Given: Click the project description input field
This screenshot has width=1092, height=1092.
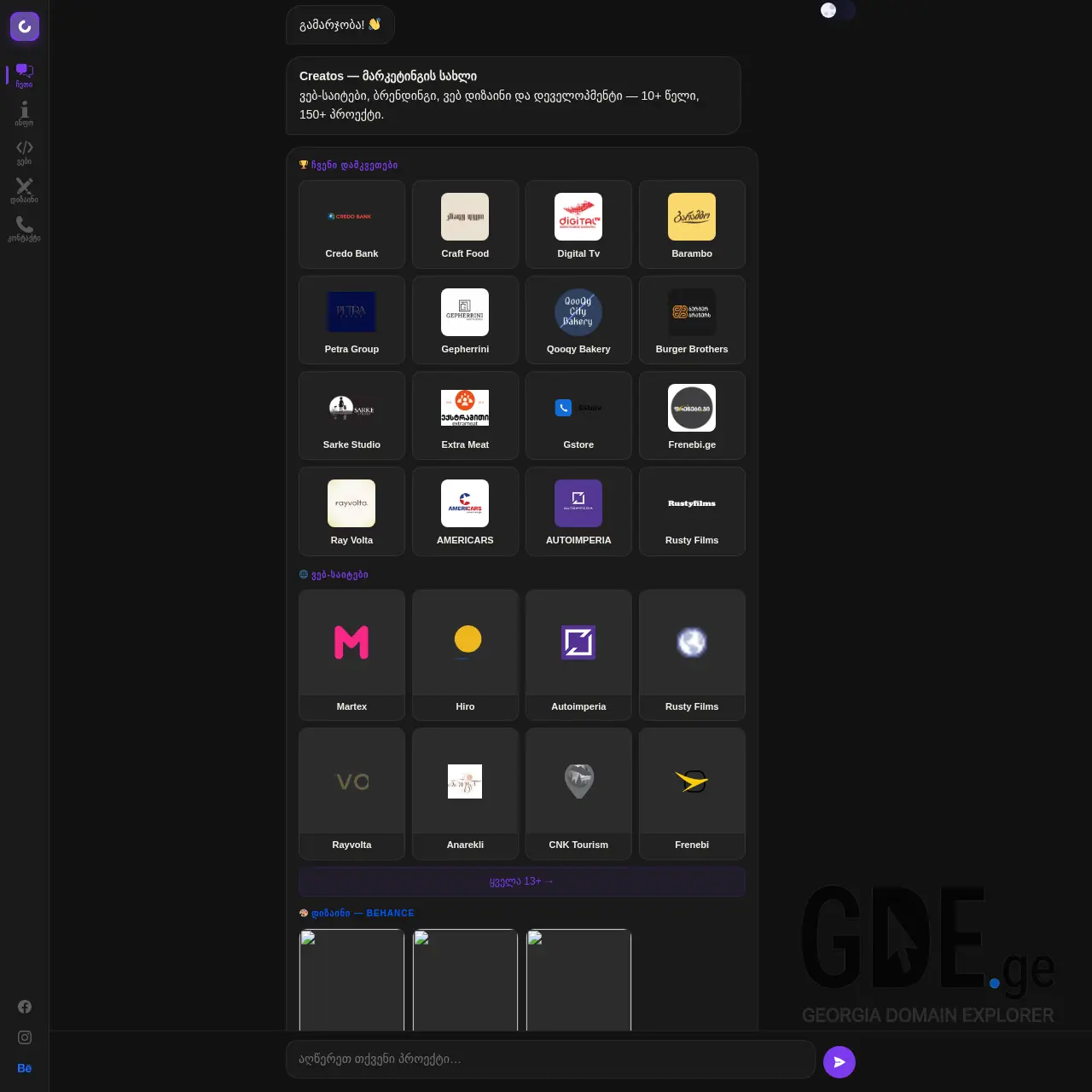Looking at the screenshot, I should (551, 1060).
